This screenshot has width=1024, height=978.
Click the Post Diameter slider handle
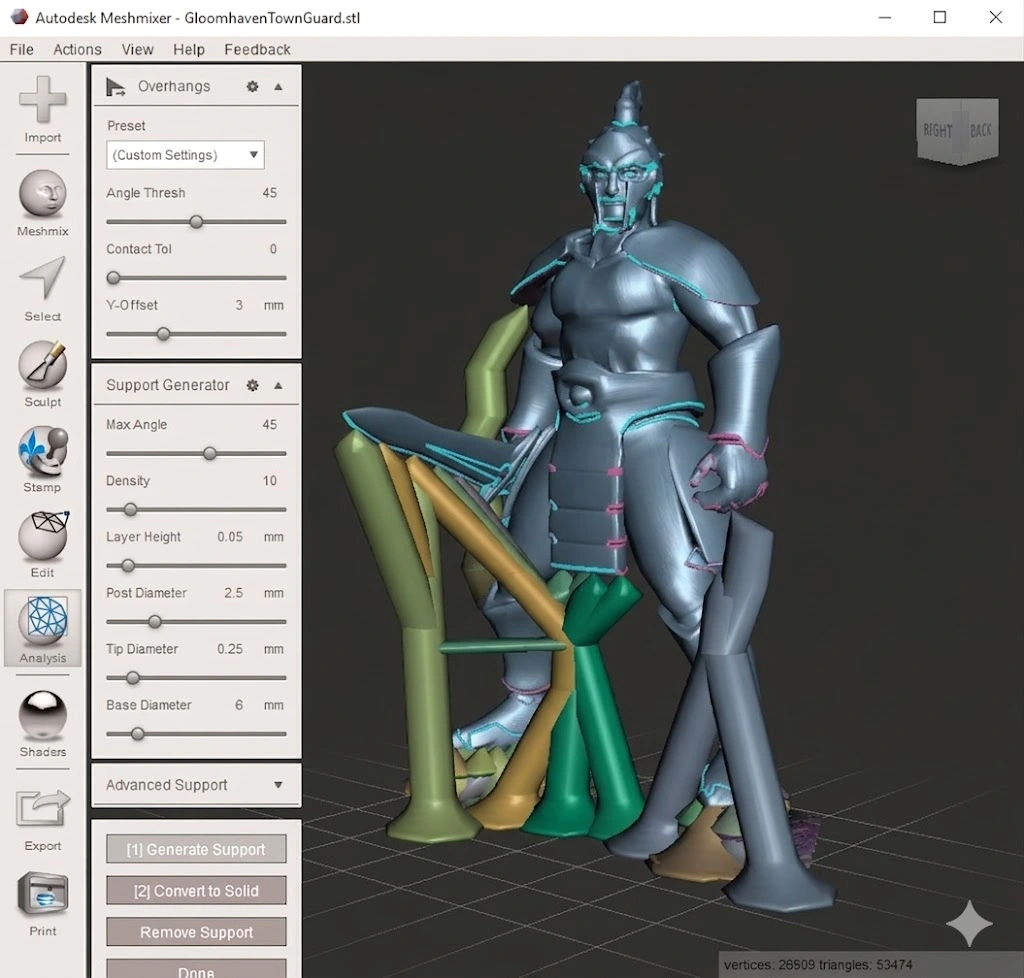tap(155, 622)
